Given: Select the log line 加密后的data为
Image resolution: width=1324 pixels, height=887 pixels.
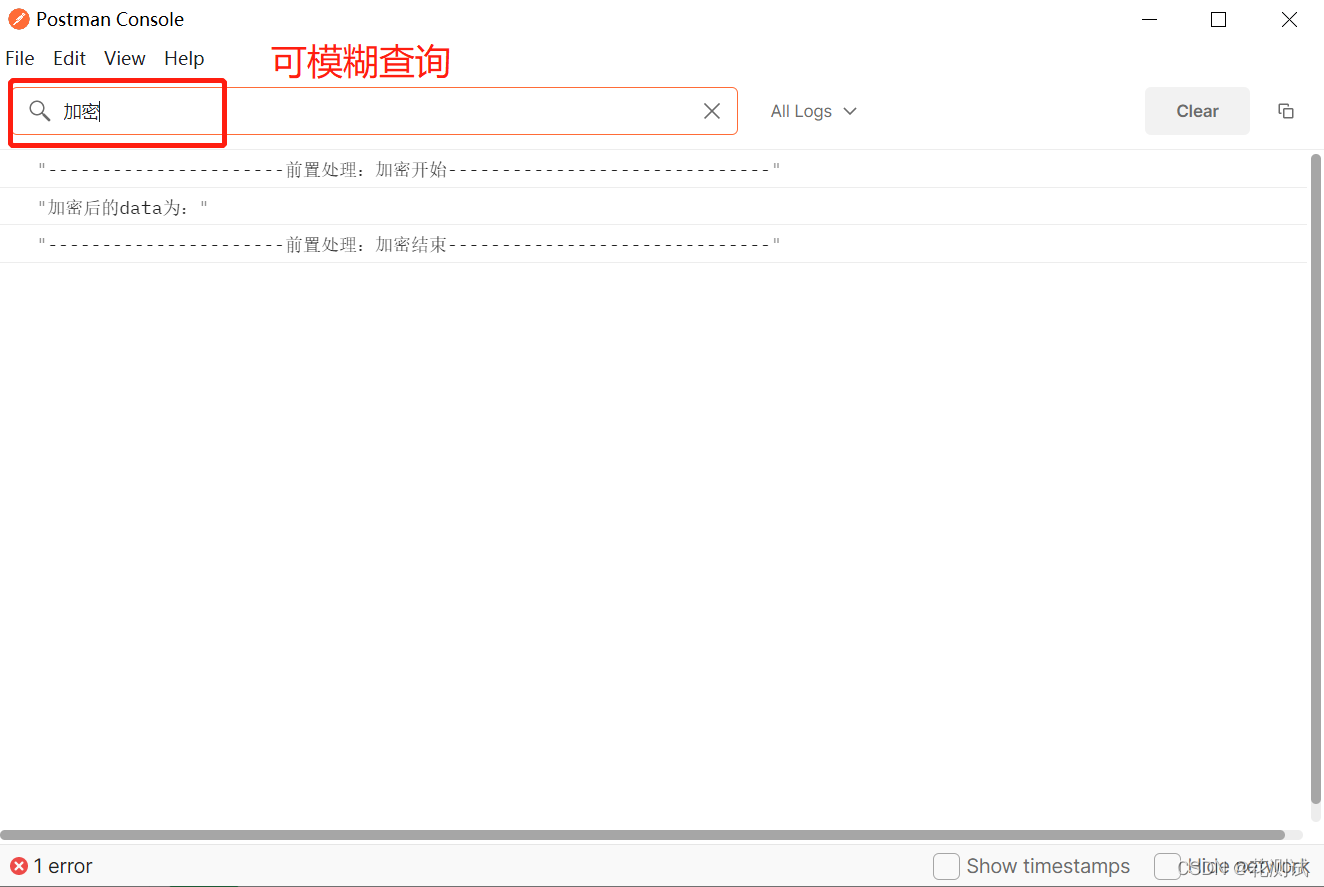Looking at the screenshot, I should click(654, 207).
